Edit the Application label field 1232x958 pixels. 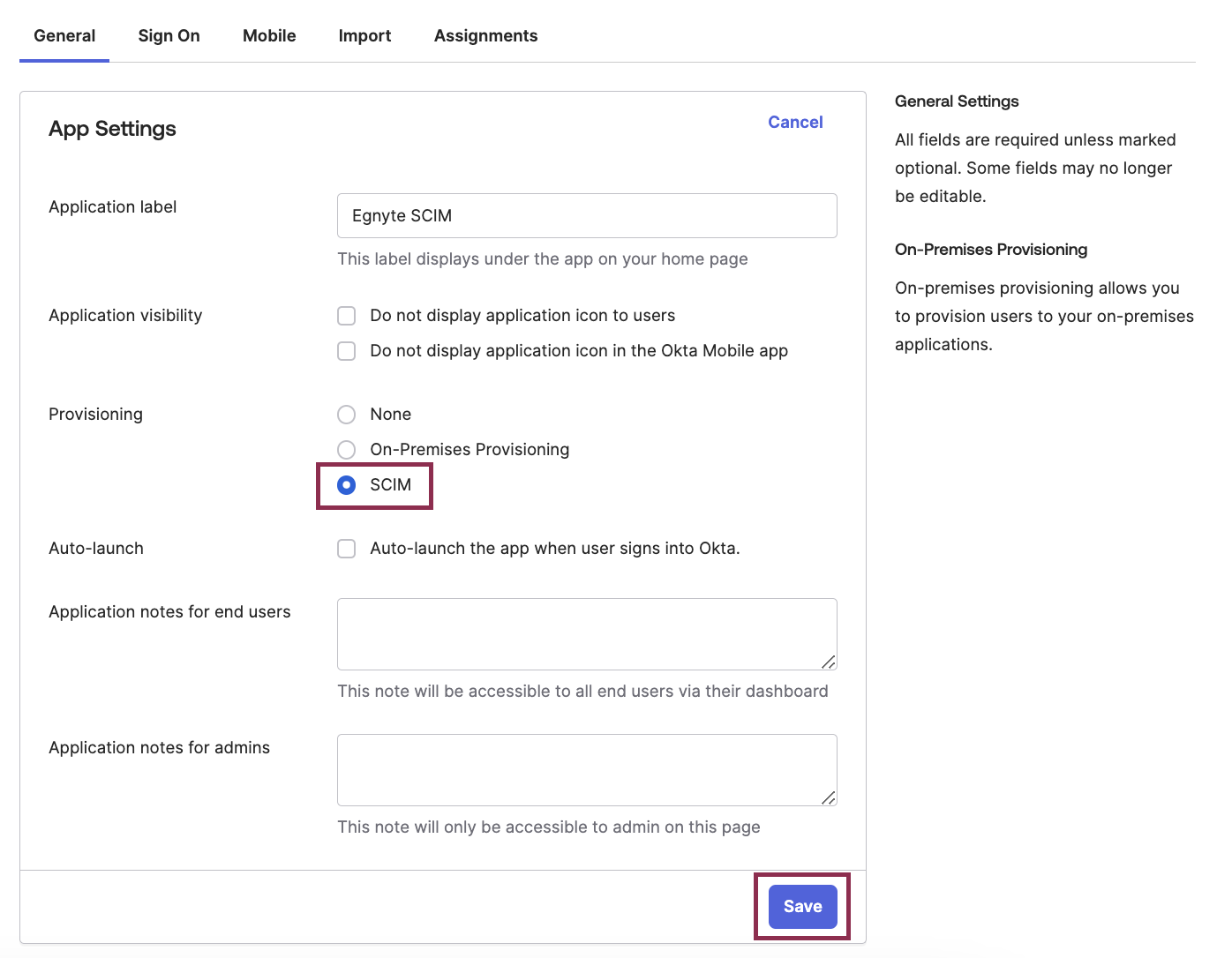click(x=586, y=215)
